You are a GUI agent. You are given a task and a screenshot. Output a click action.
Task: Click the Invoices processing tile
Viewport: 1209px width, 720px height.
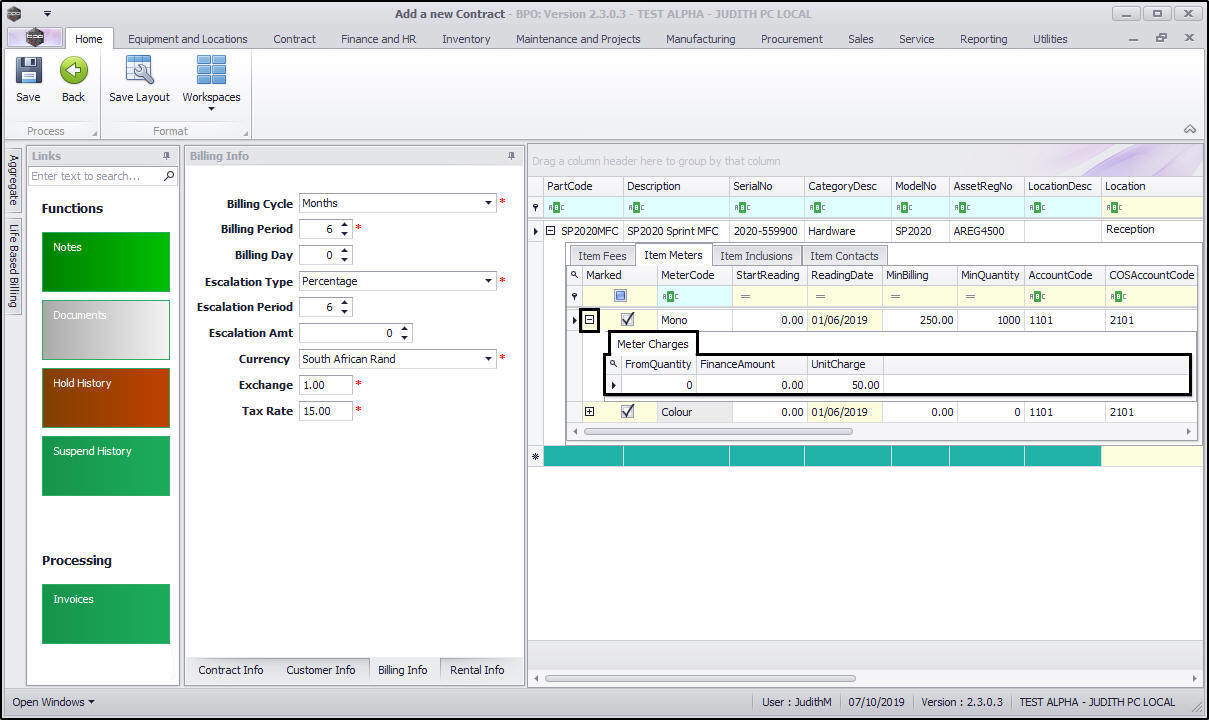[106, 614]
